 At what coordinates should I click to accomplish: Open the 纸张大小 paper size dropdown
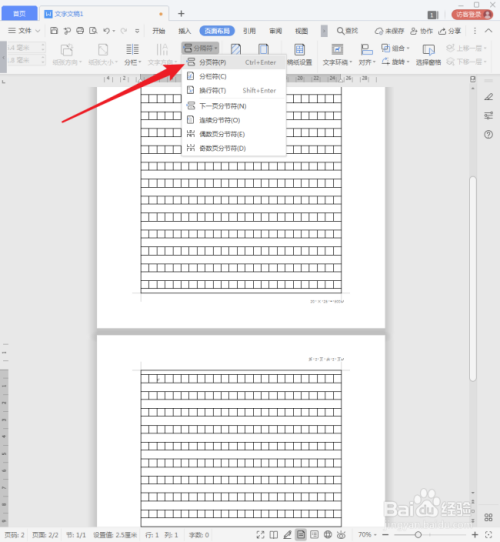tap(103, 55)
